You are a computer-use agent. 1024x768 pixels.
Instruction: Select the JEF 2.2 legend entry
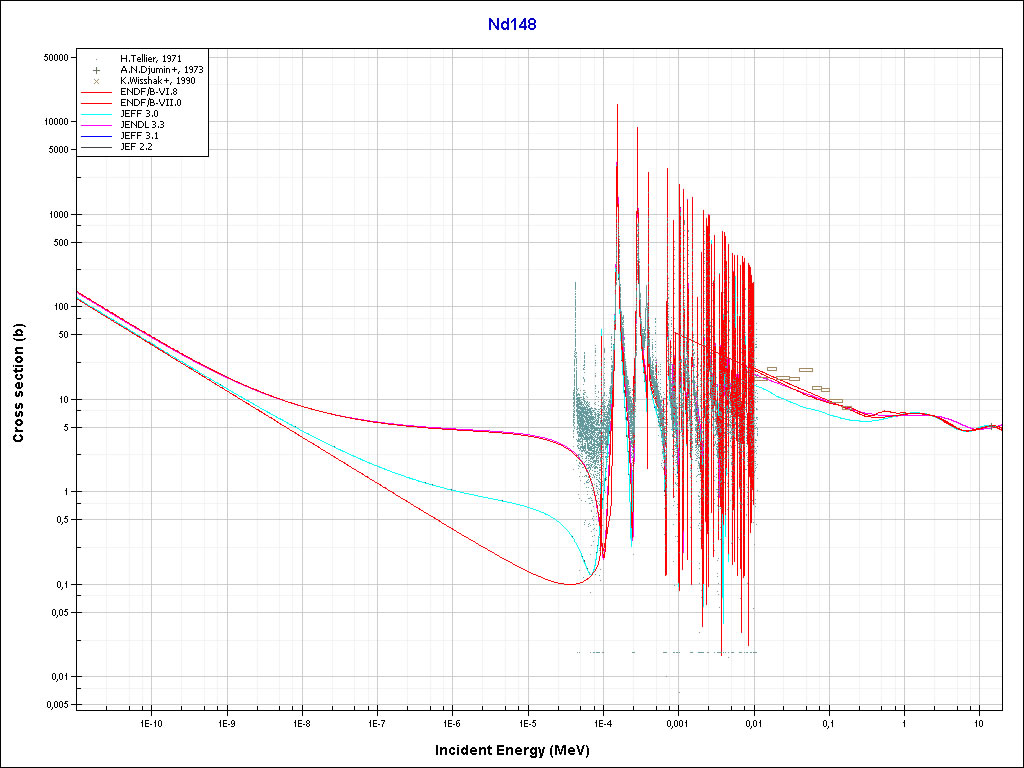pos(136,147)
